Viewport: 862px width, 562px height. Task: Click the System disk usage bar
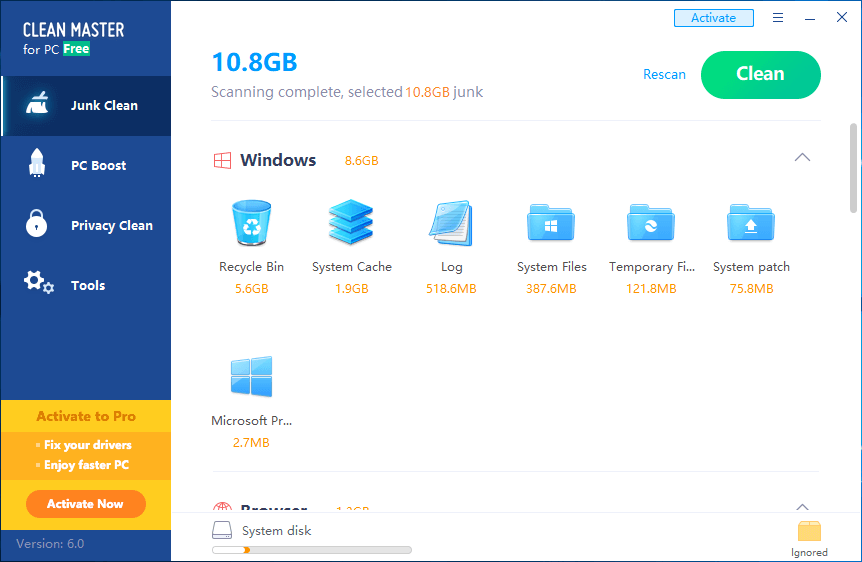click(312, 550)
